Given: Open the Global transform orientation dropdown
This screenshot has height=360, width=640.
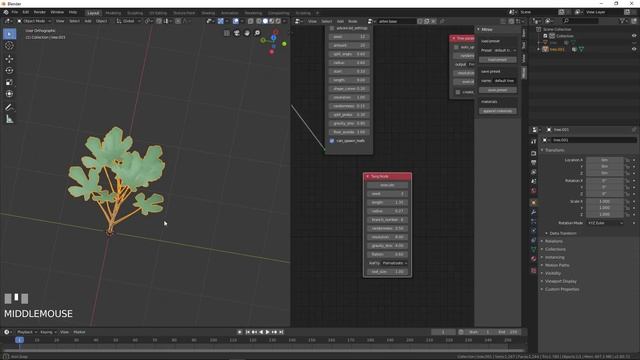Looking at the screenshot, I should tap(129, 21).
